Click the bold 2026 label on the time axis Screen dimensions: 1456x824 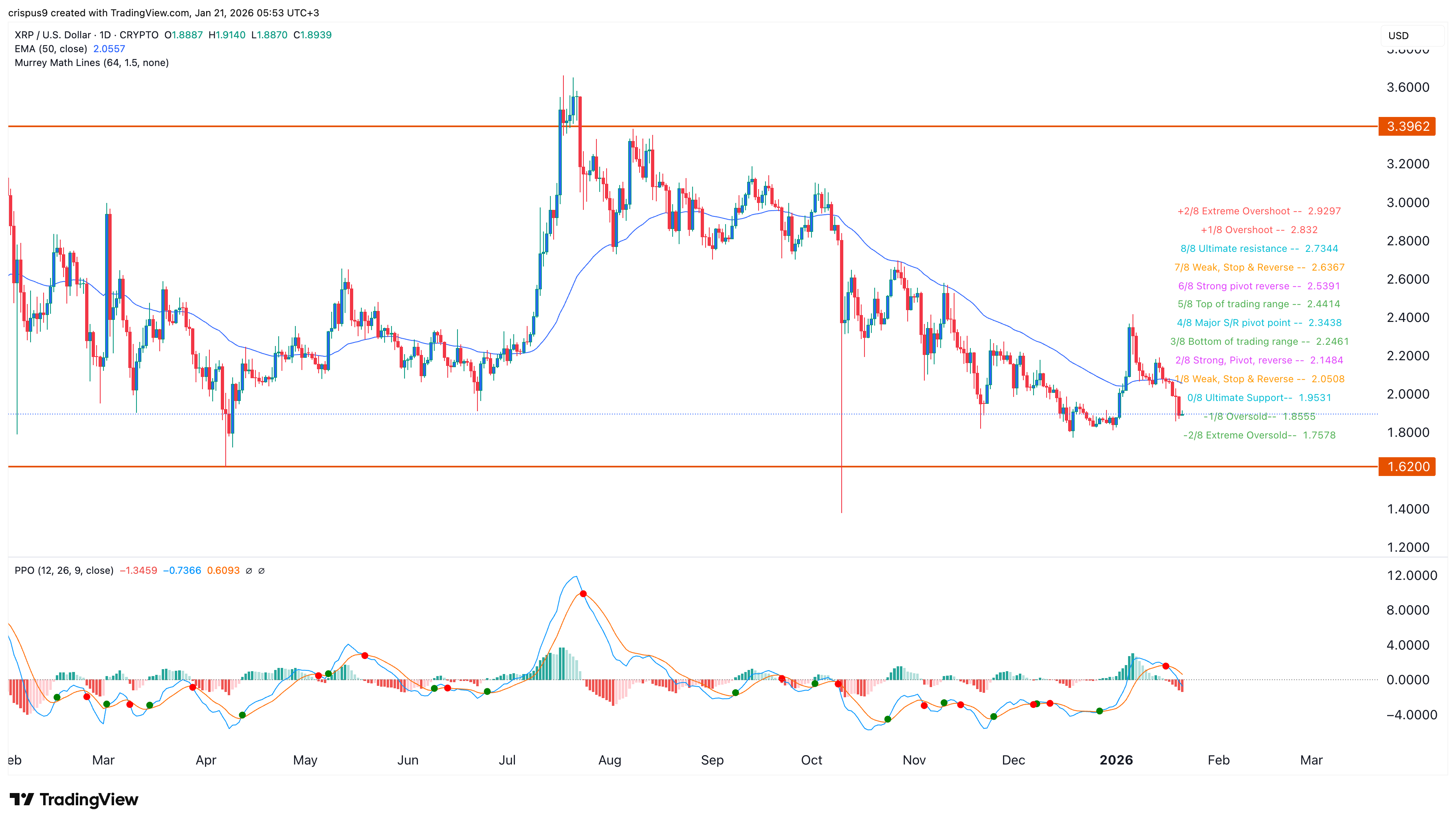(x=1117, y=760)
